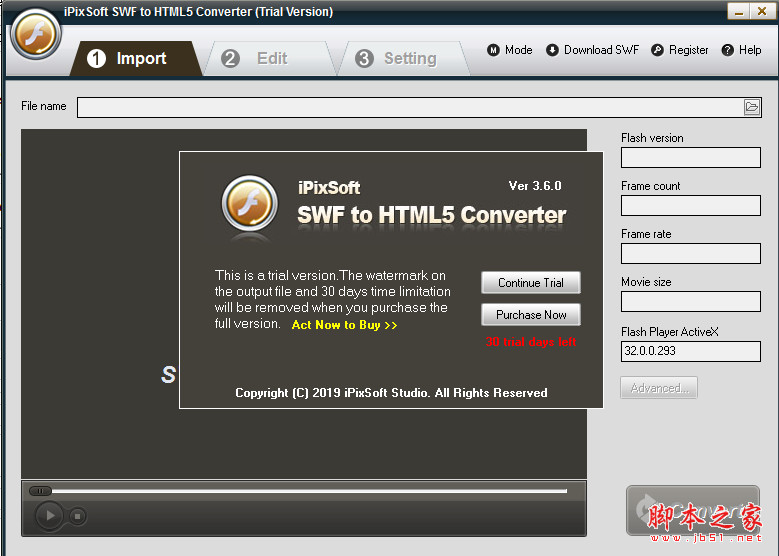The width and height of the screenshot is (779, 556).
Task: Click the copyright notice text in dialog
Action: 391,393
